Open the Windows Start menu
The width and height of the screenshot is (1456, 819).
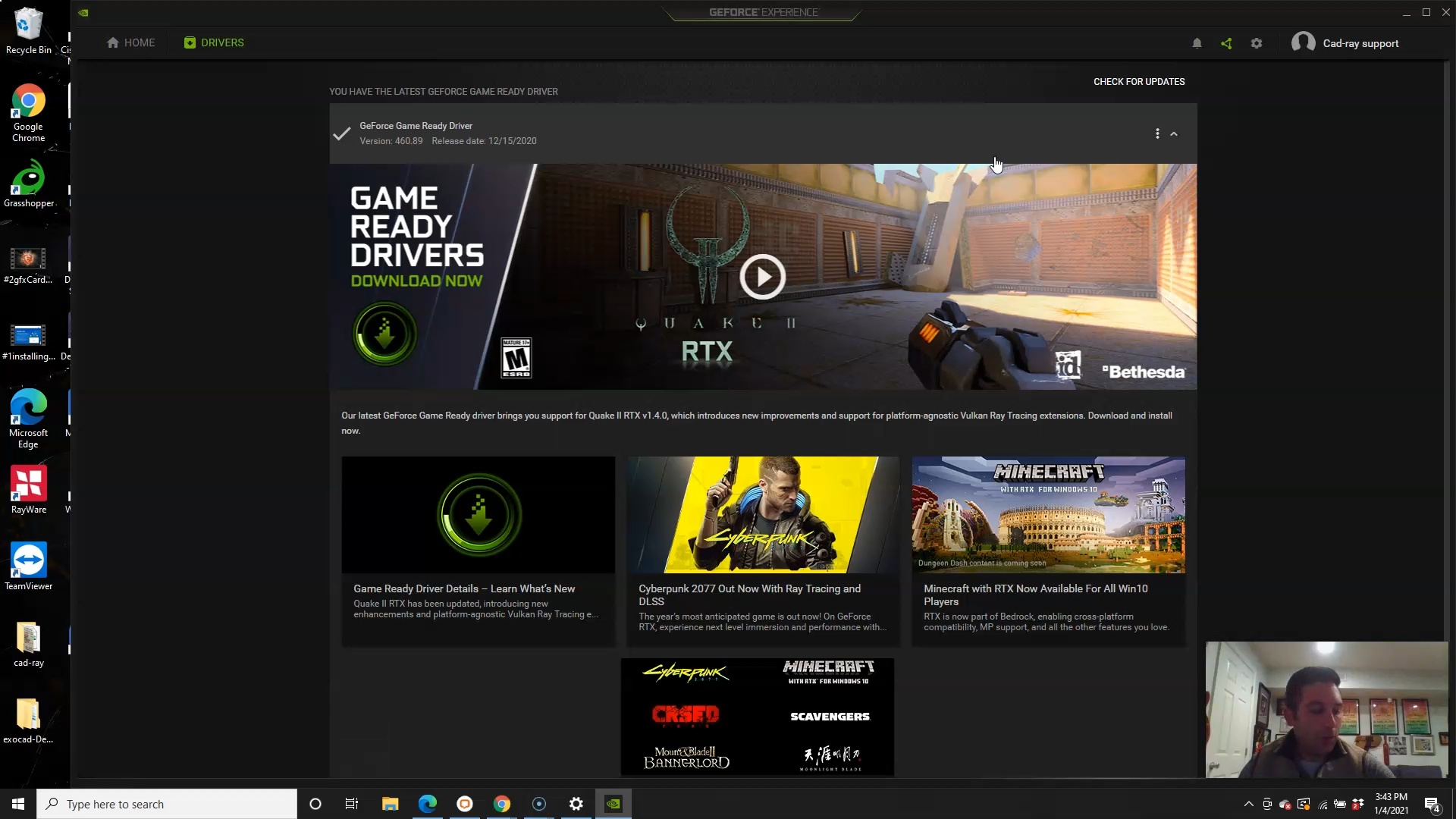(18, 804)
